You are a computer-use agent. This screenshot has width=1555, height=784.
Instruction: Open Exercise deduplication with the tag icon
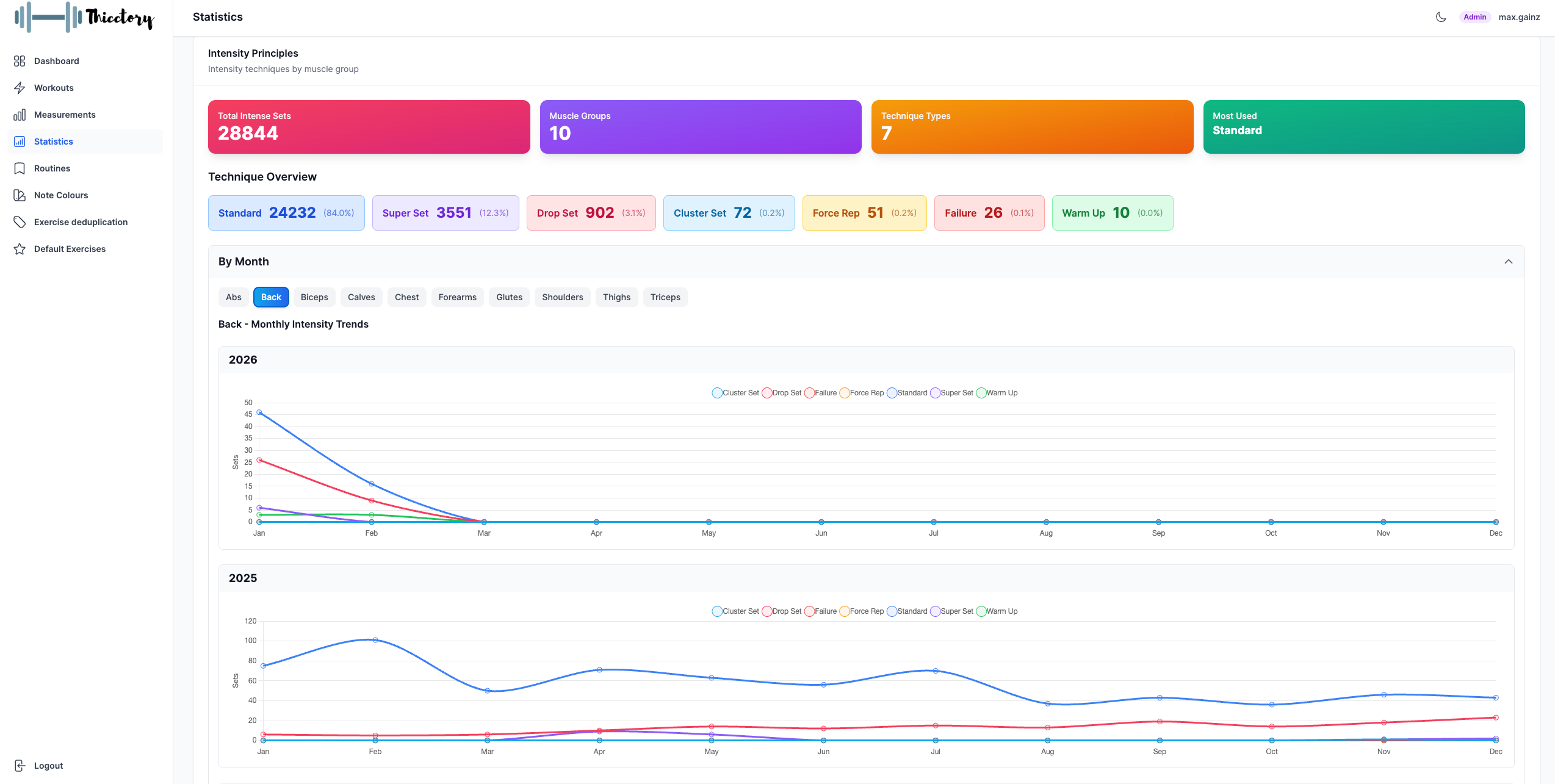tap(20, 222)
